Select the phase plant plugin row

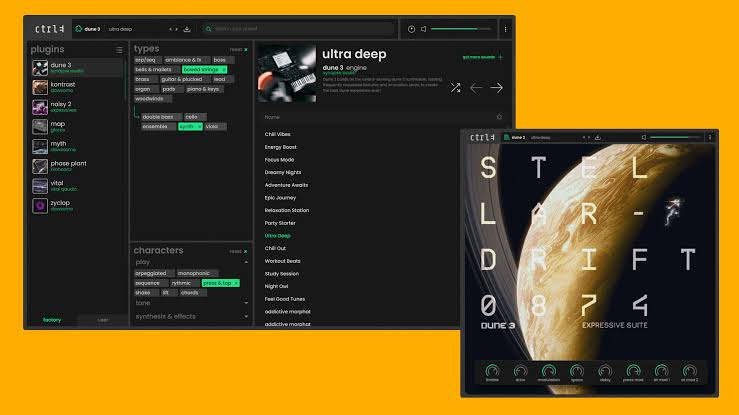(x=77, y=166)
